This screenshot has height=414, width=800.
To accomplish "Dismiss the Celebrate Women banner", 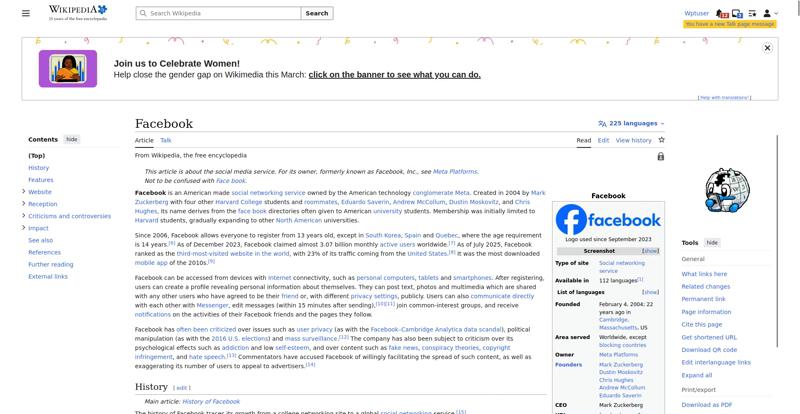I will [767, 48].
